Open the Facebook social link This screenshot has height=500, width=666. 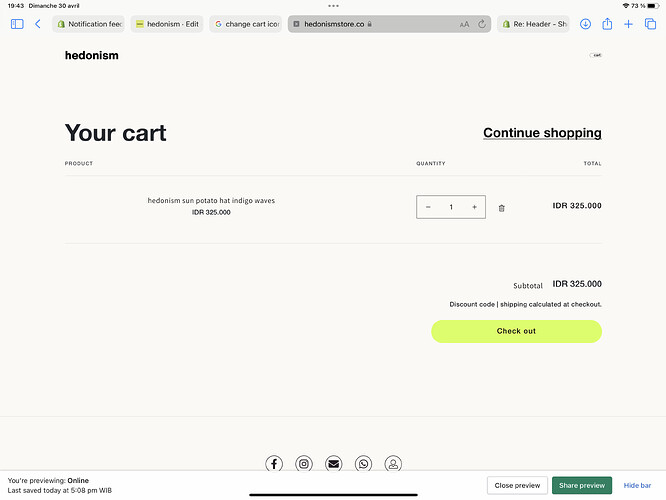click(x=274, y=464)
